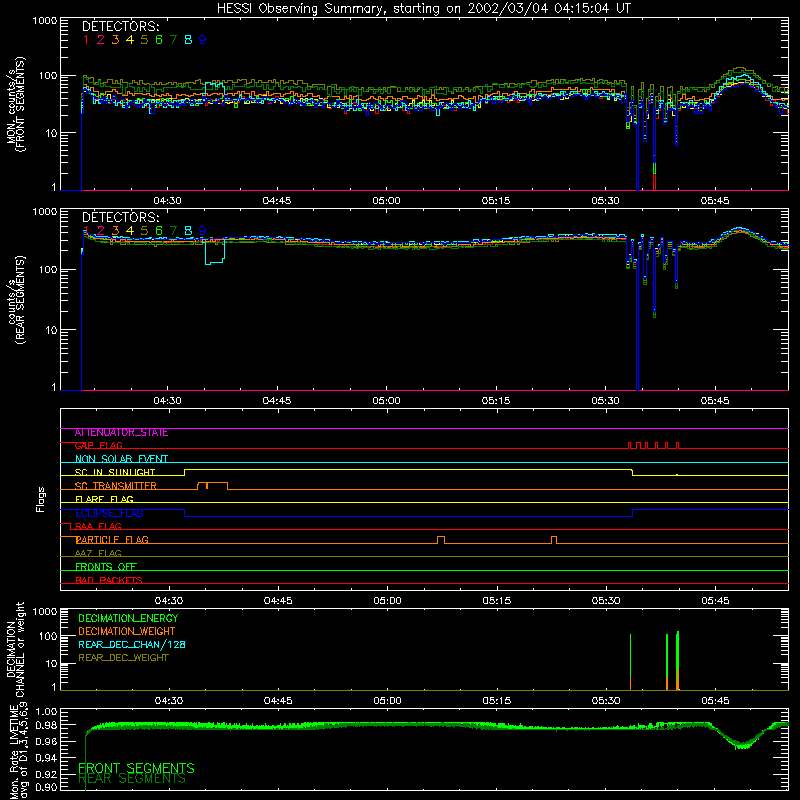Image resolution: width=800 pixels, height=800 pixels.
Task: Select orange detector 3 in rear segments legend
Action: tap(115, 231)
